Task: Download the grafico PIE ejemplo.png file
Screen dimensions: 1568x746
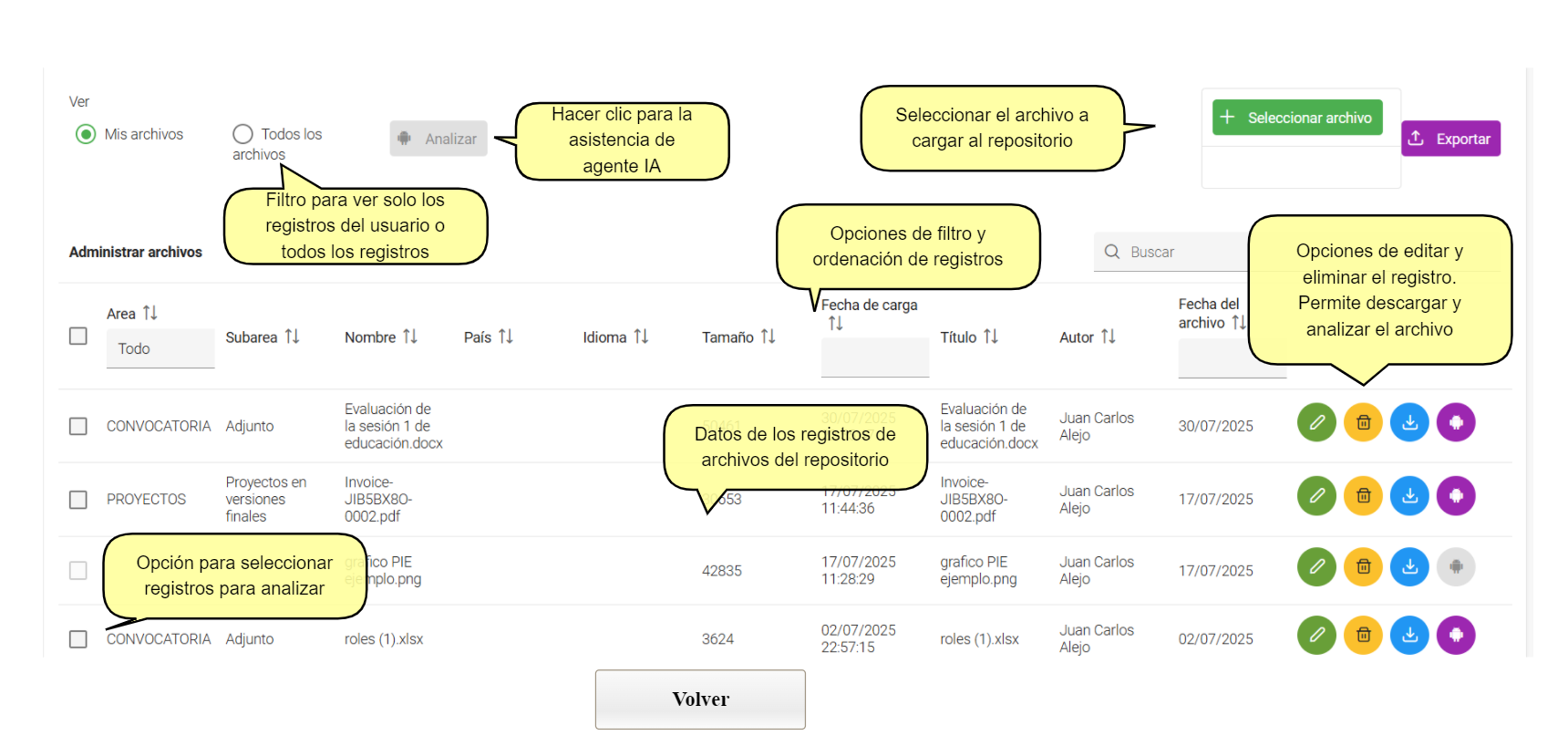Action: [1409, 567]
